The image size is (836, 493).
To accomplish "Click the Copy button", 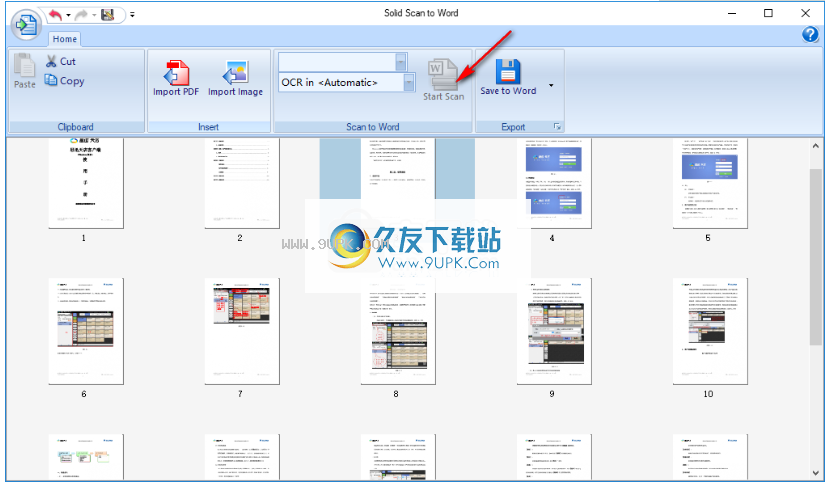I will (x=65, y=80).
